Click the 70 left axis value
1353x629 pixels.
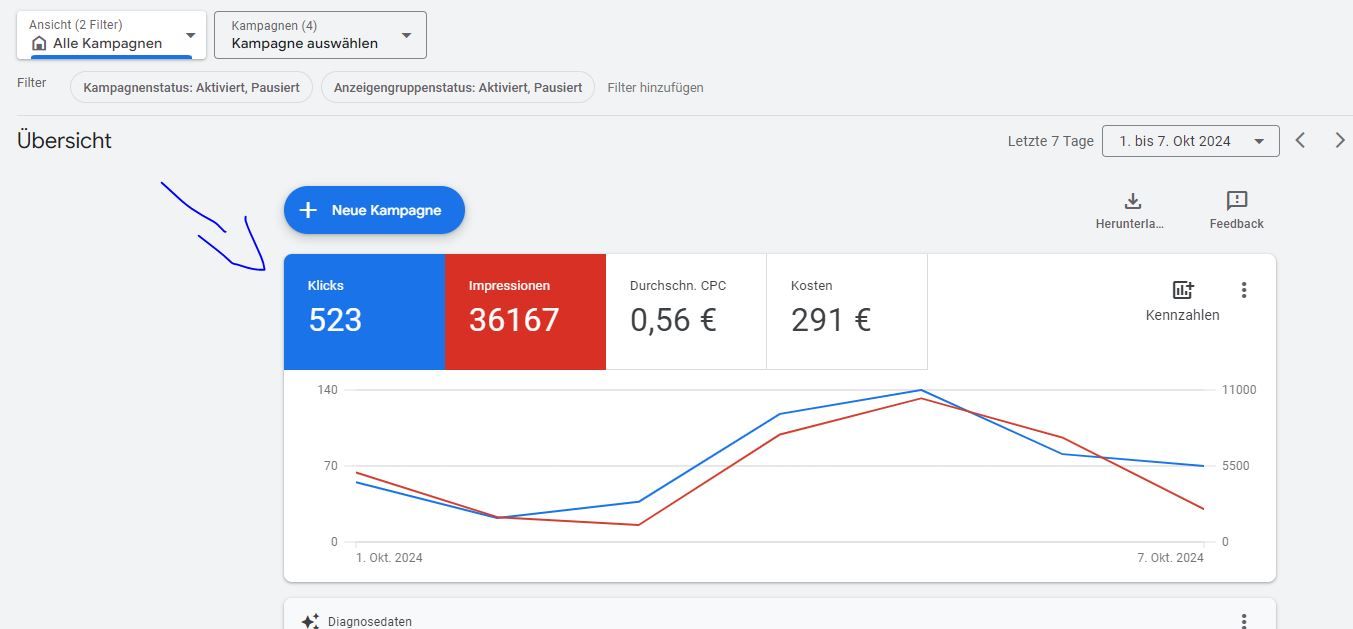pyautogui.click(x=330, y=466)
